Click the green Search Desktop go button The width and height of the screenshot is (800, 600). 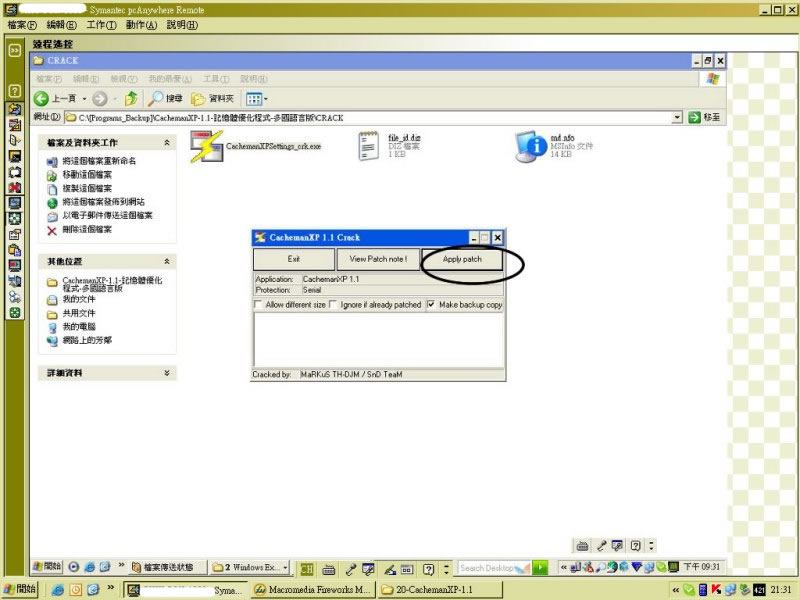pos(540,567)
